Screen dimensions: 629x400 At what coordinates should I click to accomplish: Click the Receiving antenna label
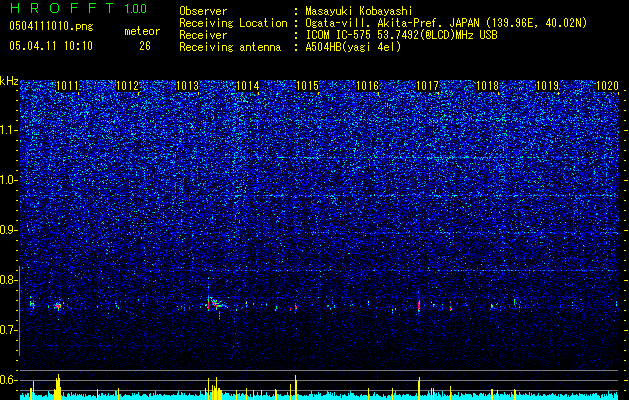click(x=230, y=47)
